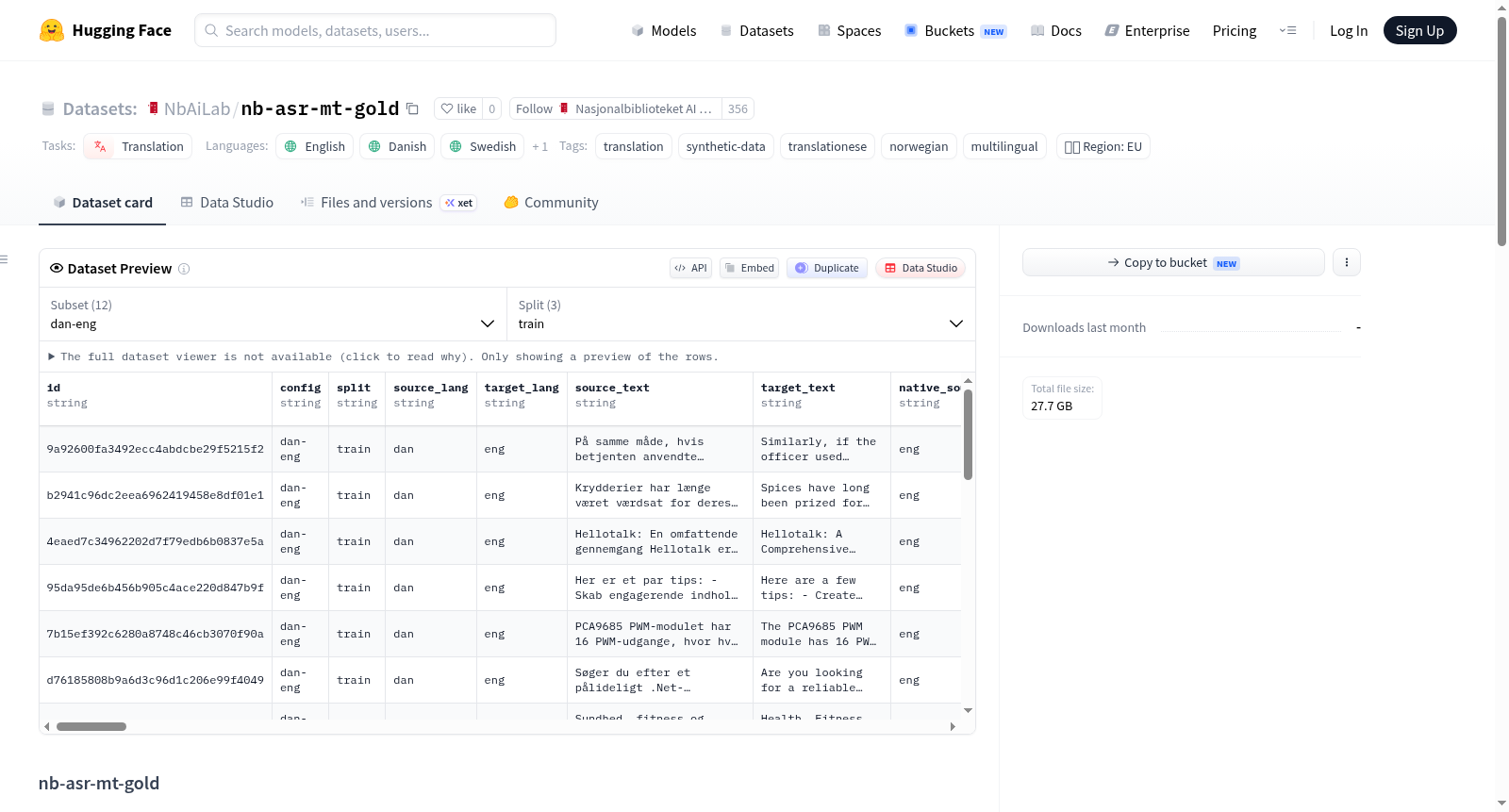Click the table vertical scrollbar thumb

click(968, 435)
